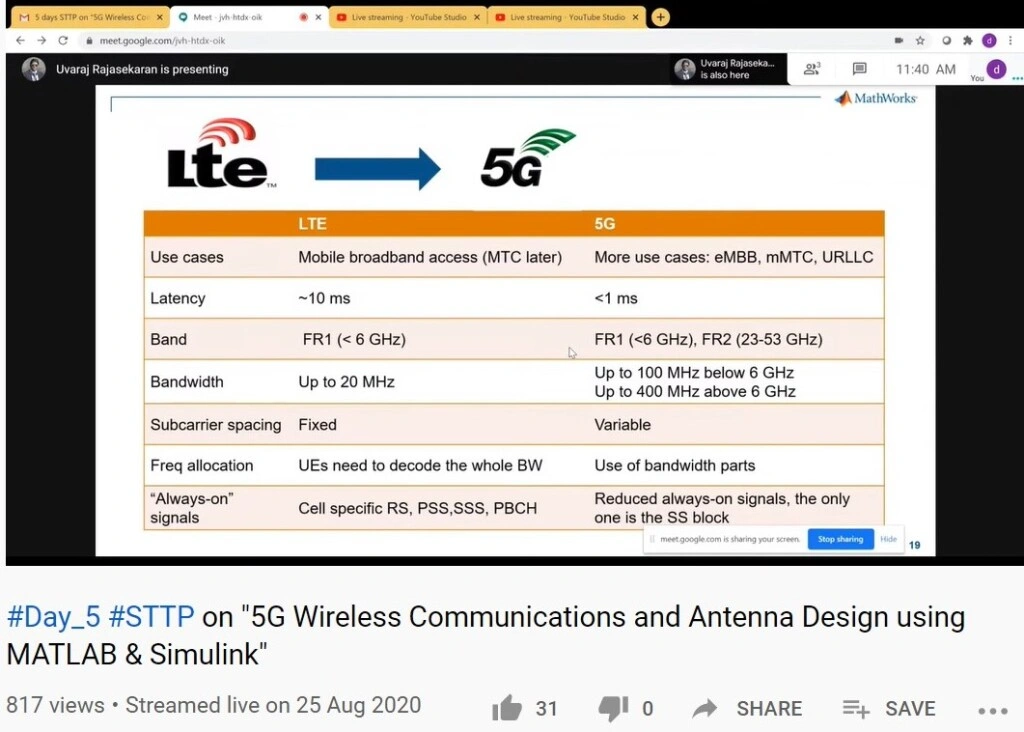Viewport: 1024px width, 732px height.
Task: Close the first YouTube Studio tab
Action: (x=477, y=17)
